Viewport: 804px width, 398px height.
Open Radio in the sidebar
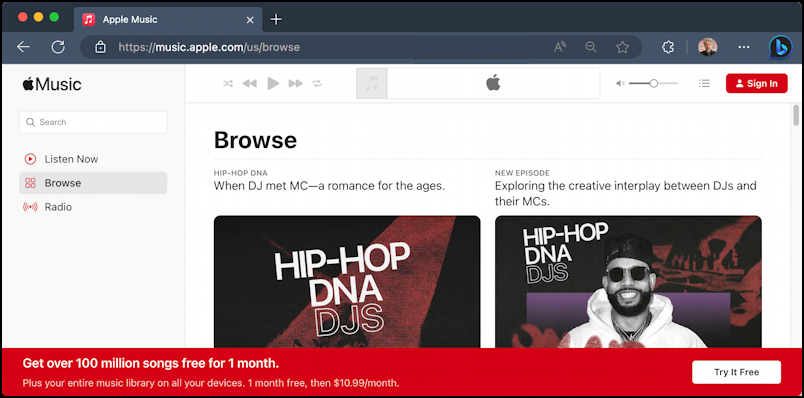click(x=93, y=207)
